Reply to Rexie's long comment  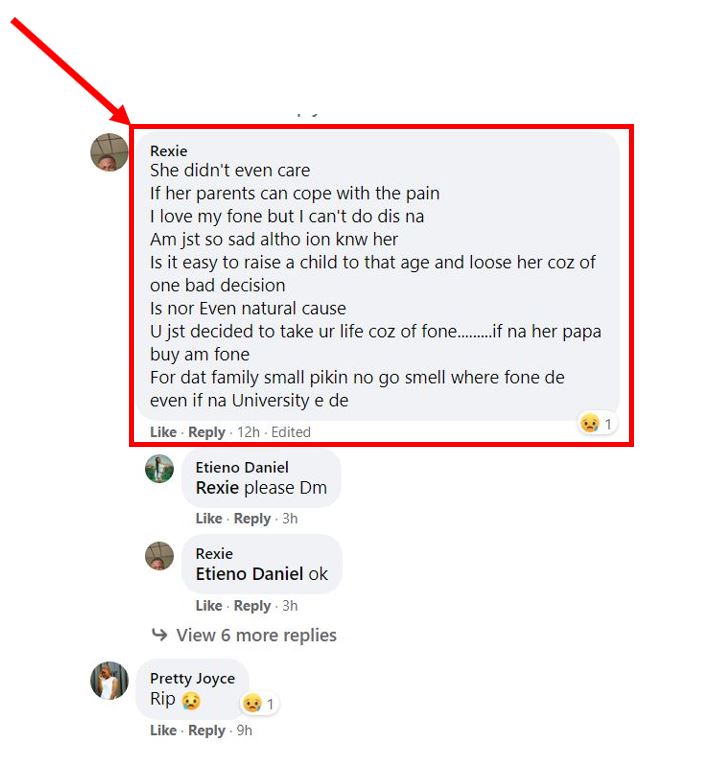207,432
